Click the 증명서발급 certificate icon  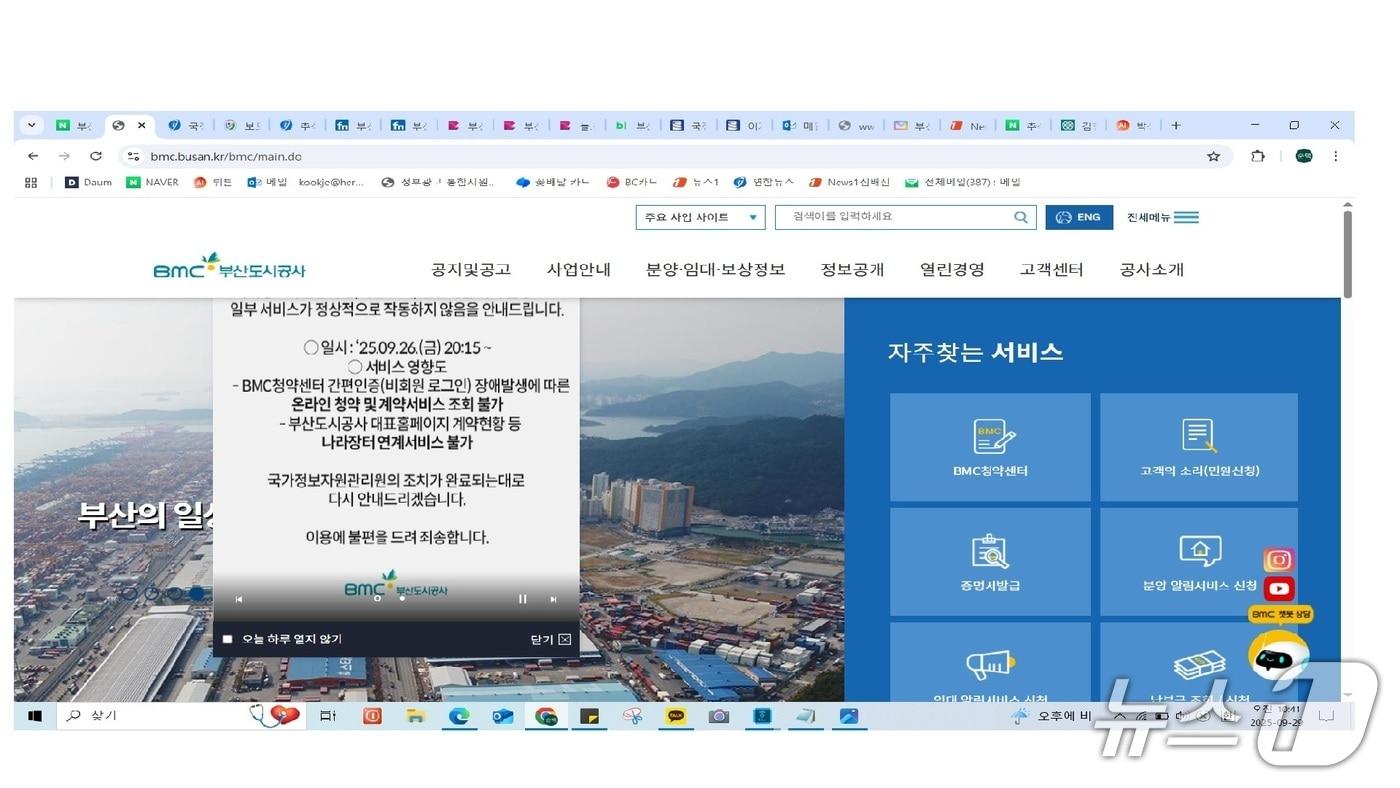[x=989, y=561]
